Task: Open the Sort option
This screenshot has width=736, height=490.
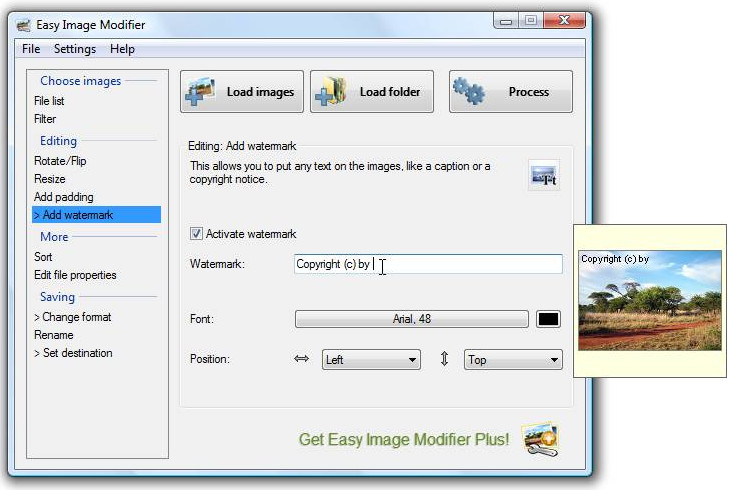Action: tap(43, 257)
